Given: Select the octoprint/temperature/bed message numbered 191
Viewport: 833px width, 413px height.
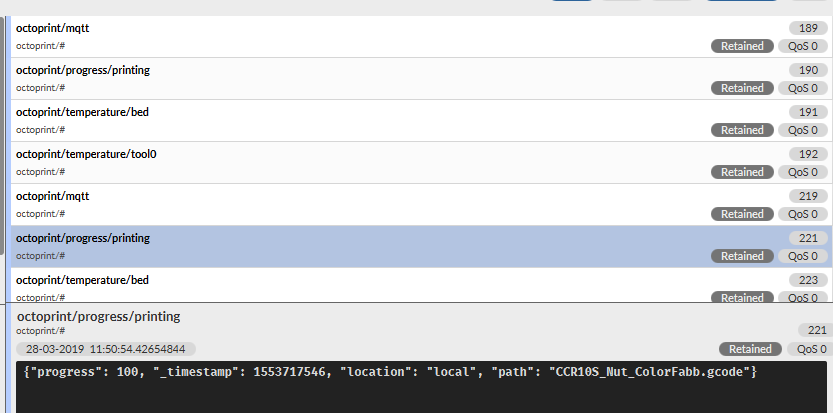Looking at the screenshot, I should (x=300, y=120).
